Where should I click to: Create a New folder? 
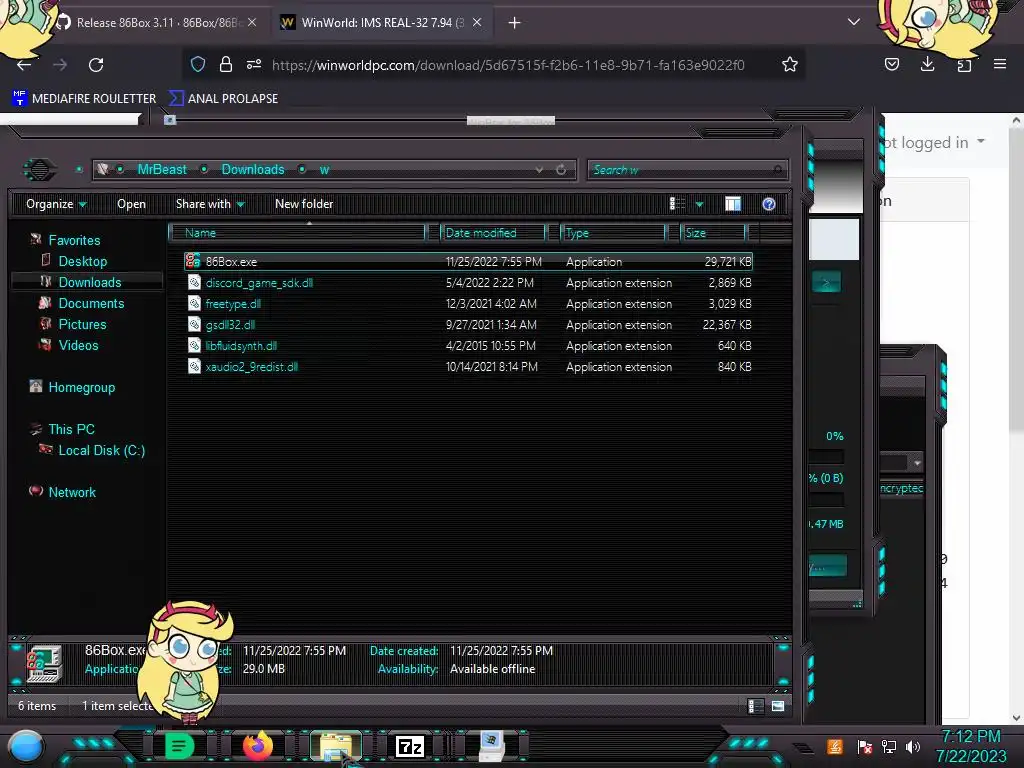(304, 204)
